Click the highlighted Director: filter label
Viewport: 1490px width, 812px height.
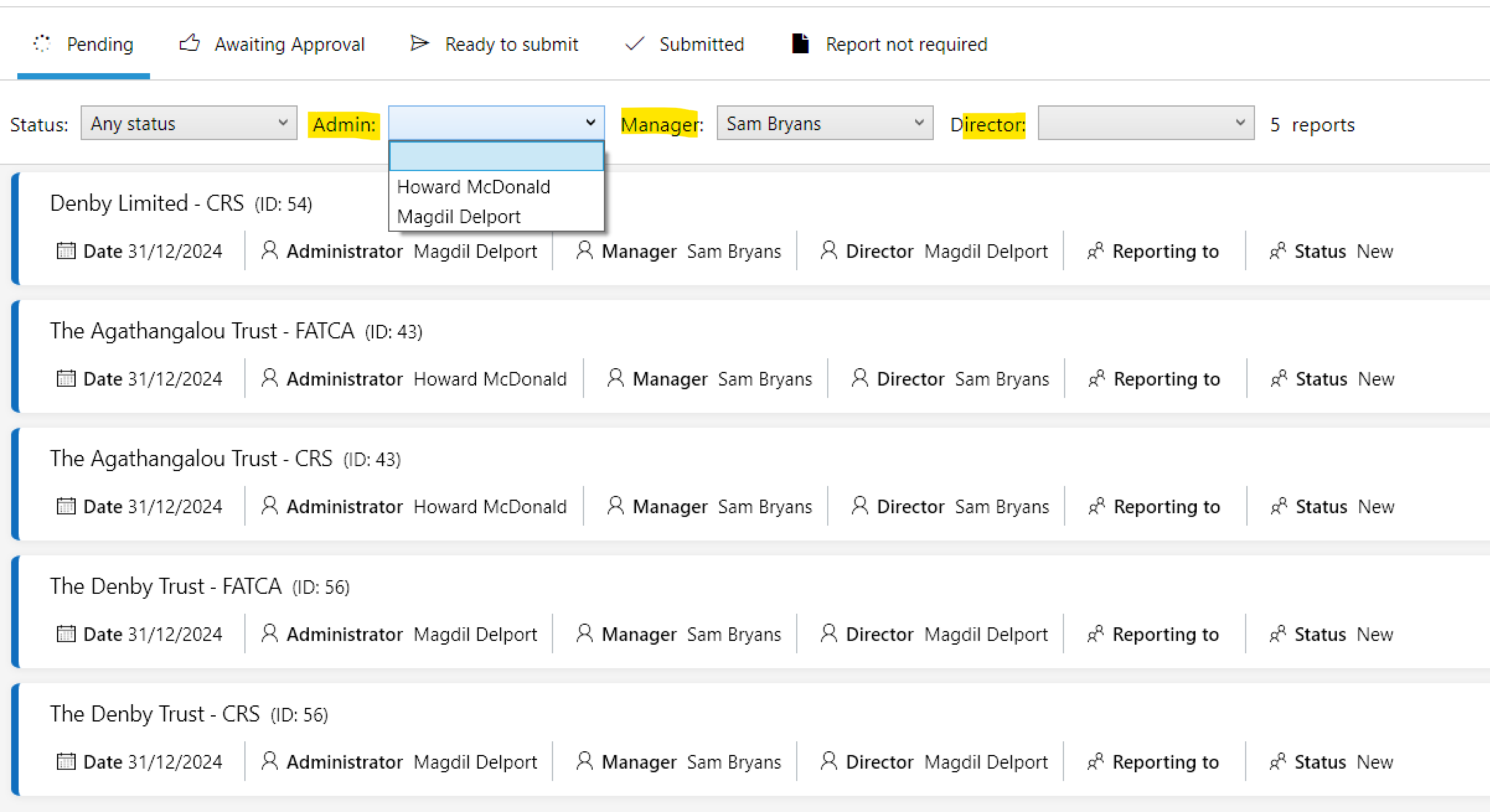988,125
